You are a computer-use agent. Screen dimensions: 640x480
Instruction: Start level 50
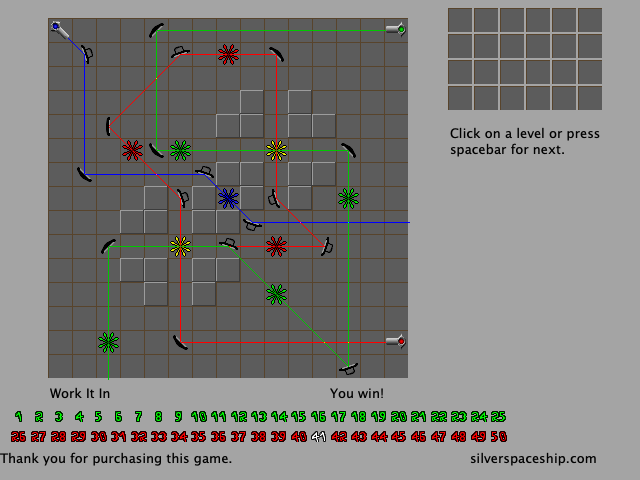[x=499, y=437]
